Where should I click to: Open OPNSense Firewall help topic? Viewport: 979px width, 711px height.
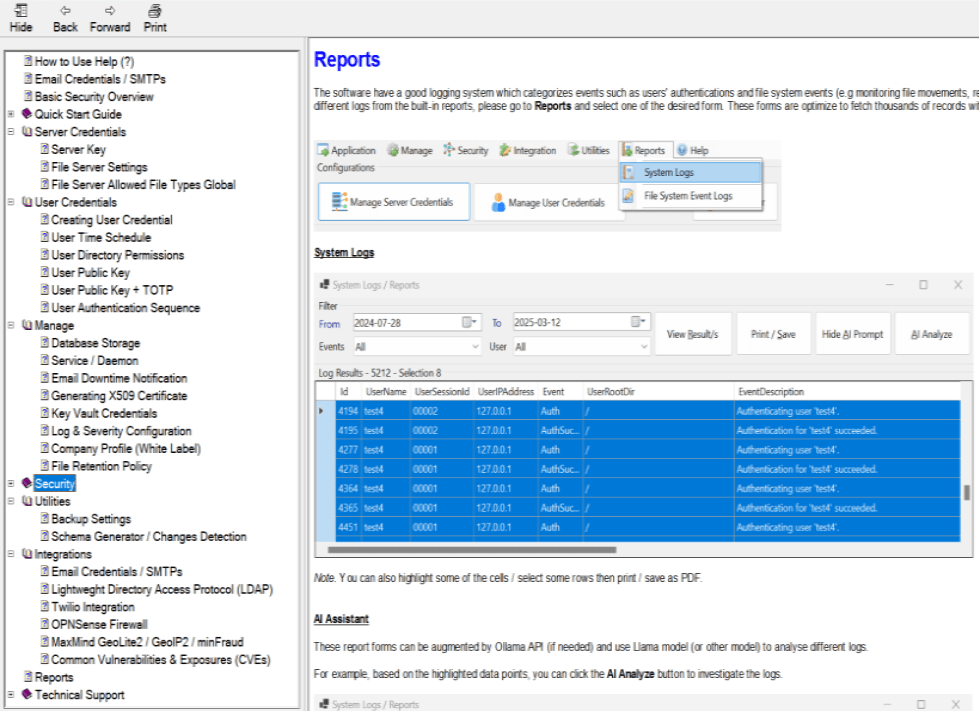99,624
